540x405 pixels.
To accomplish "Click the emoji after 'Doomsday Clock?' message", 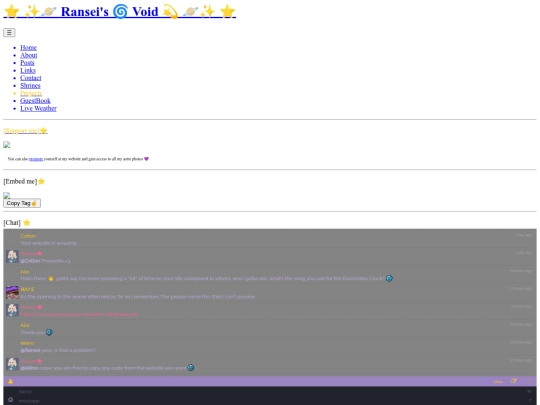I will click(x=389, y=278).
